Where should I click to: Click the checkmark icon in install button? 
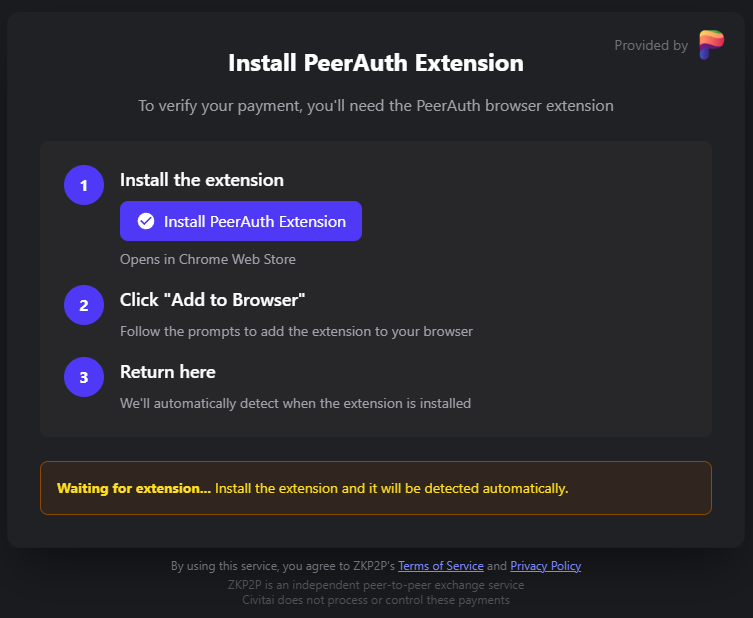click(x=146, y=221)
